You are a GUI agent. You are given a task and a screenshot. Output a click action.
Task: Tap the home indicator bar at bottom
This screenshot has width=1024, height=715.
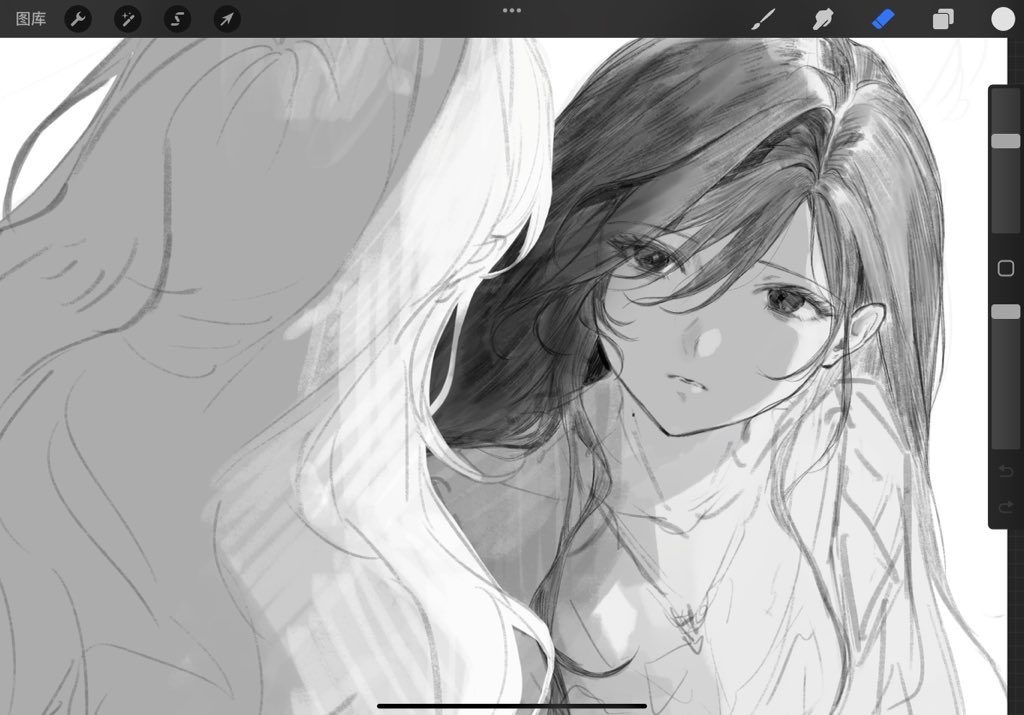coord(512,705)
